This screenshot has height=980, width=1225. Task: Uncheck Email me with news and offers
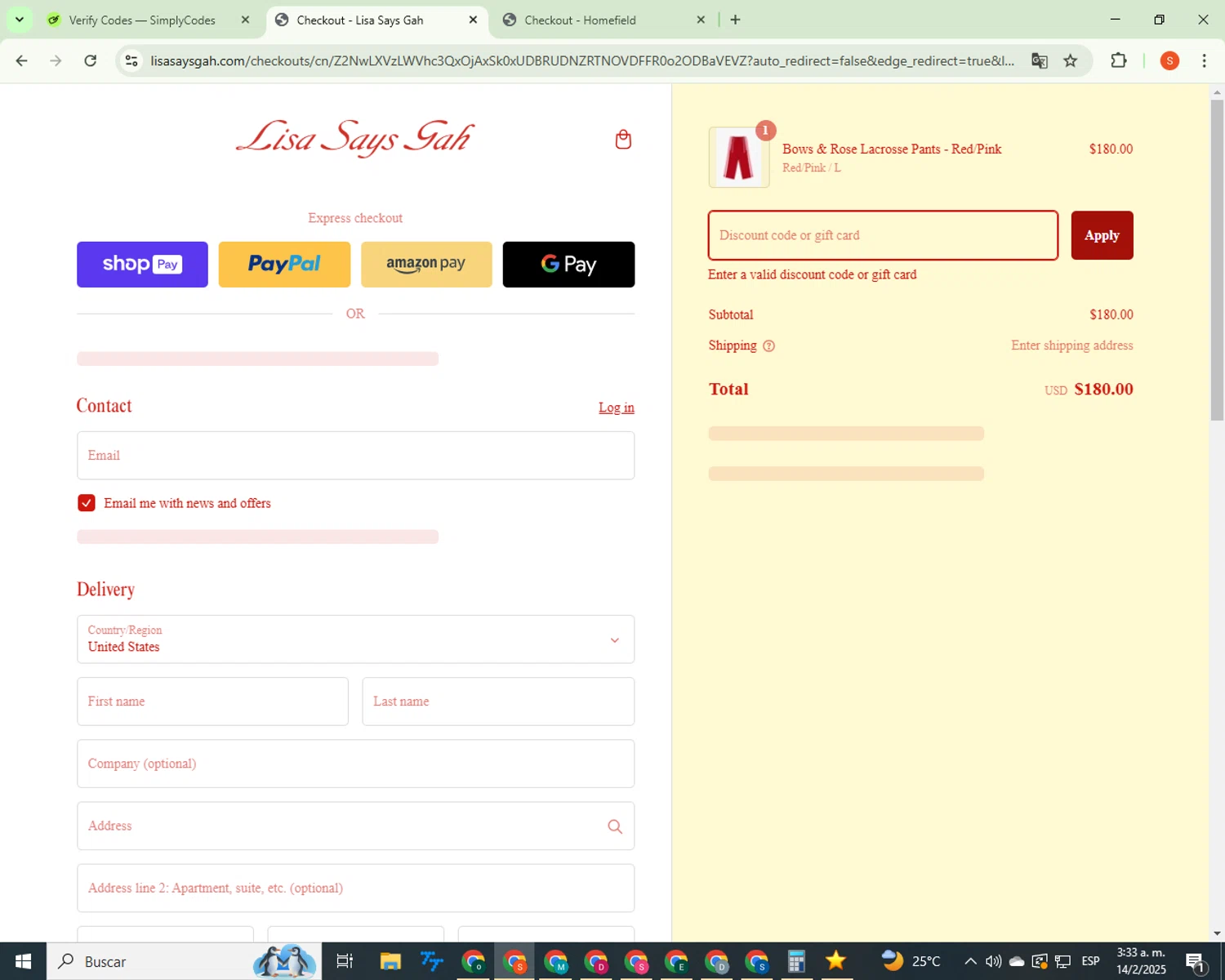(x=87, y=503)
